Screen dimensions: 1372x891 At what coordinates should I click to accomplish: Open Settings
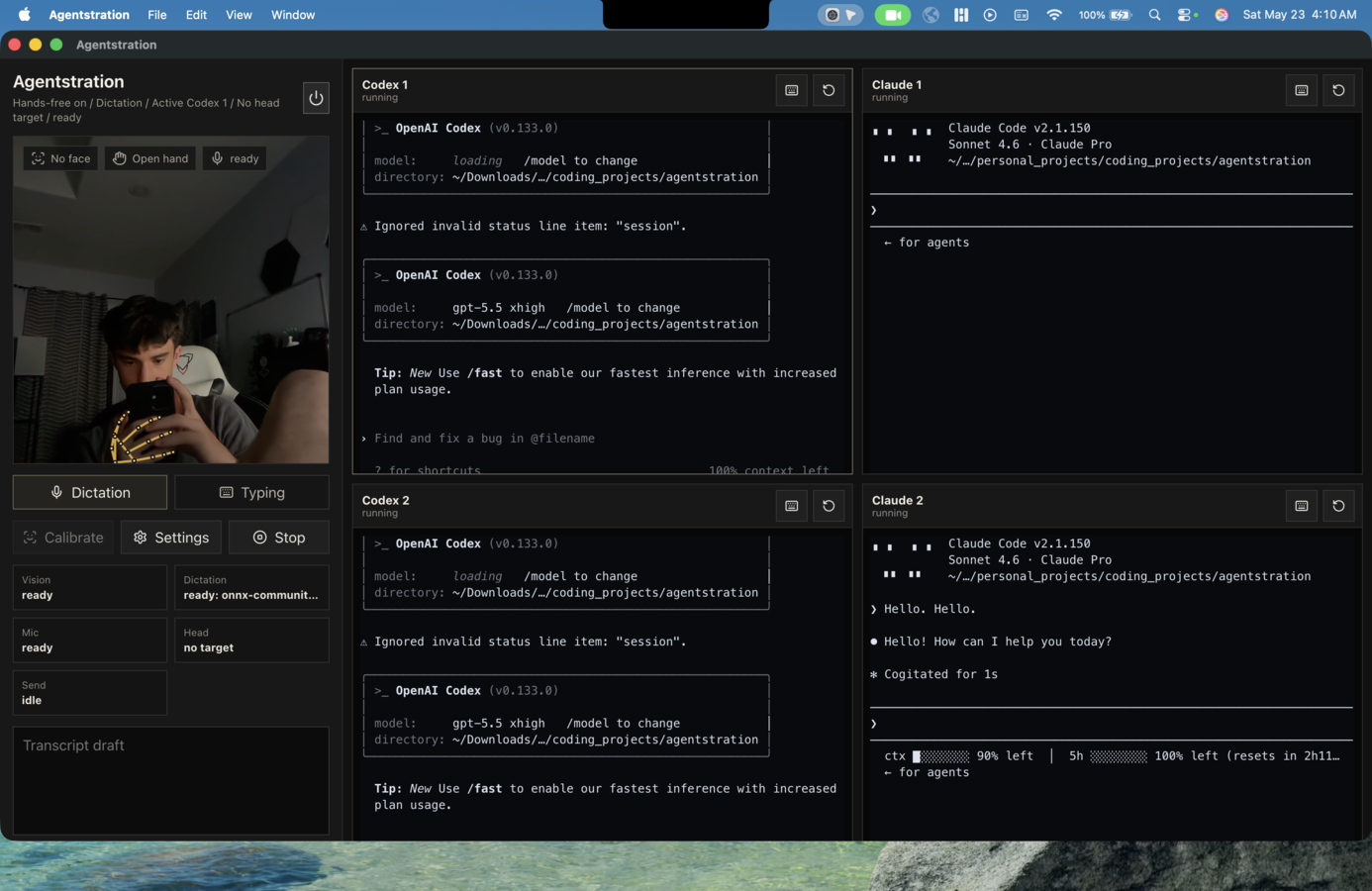click(x=171, y=538)
